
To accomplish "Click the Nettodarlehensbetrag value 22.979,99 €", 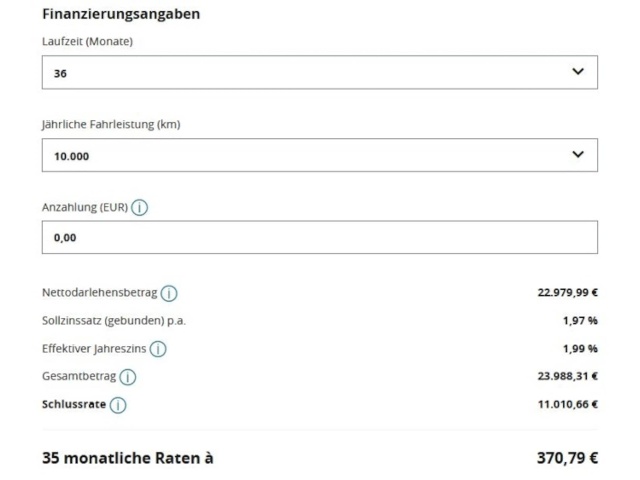I will tap(567, 293).
